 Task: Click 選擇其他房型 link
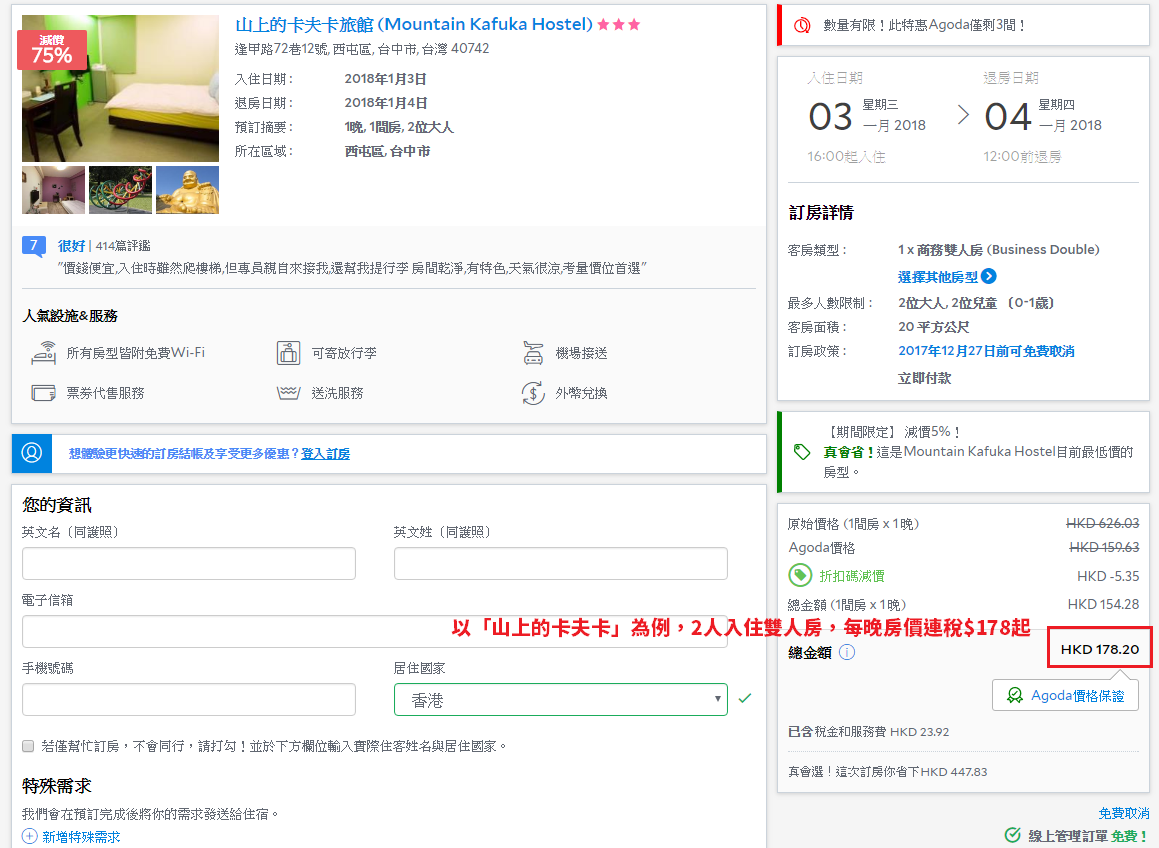(x=937, y=277)
